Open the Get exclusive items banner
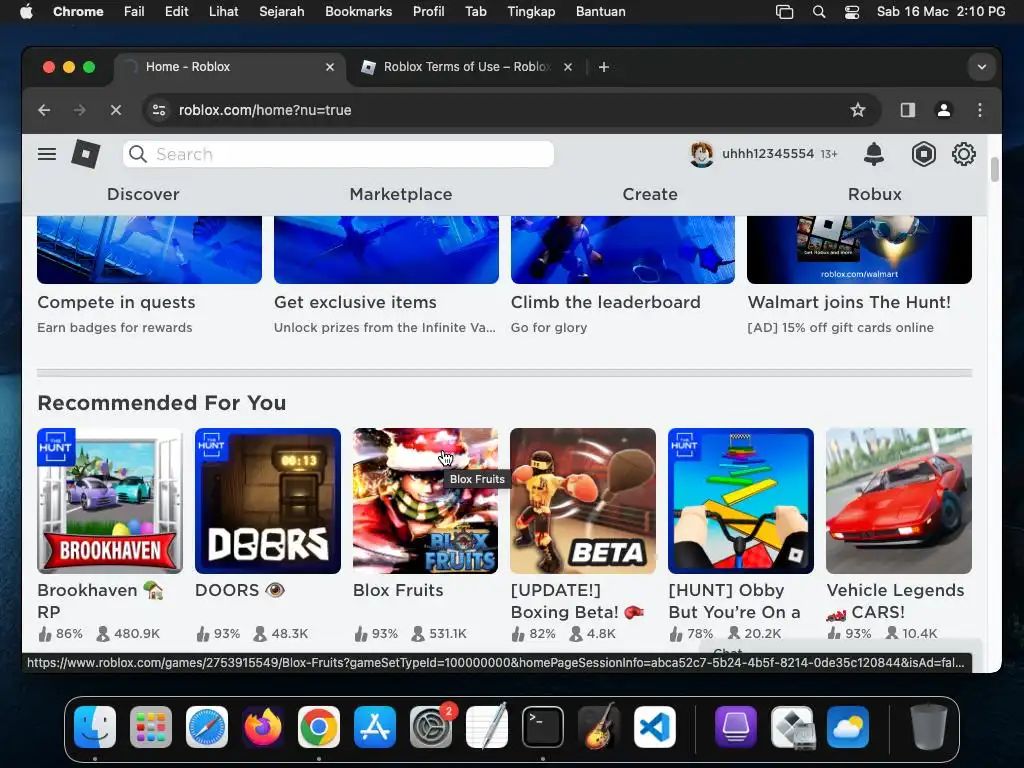The image size is (1024, 768). (x=386, y=250)
